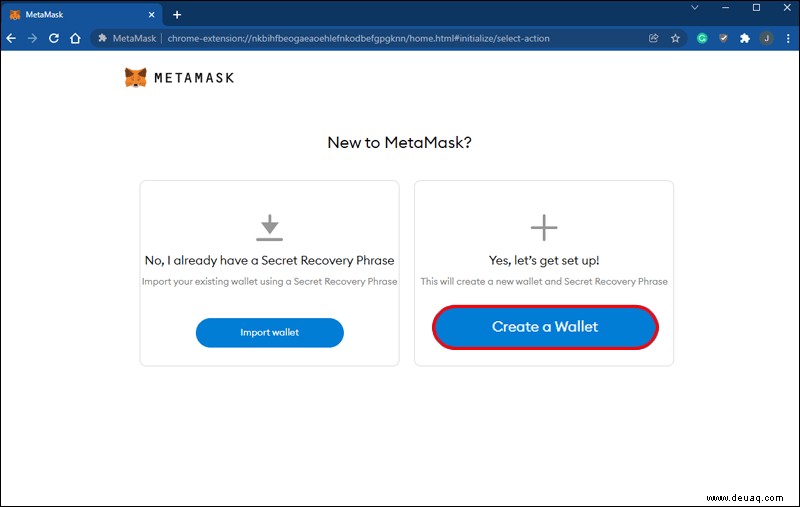800x507 pixels.
Task: Maximize the browser window
Action: (x=757, y=8)
